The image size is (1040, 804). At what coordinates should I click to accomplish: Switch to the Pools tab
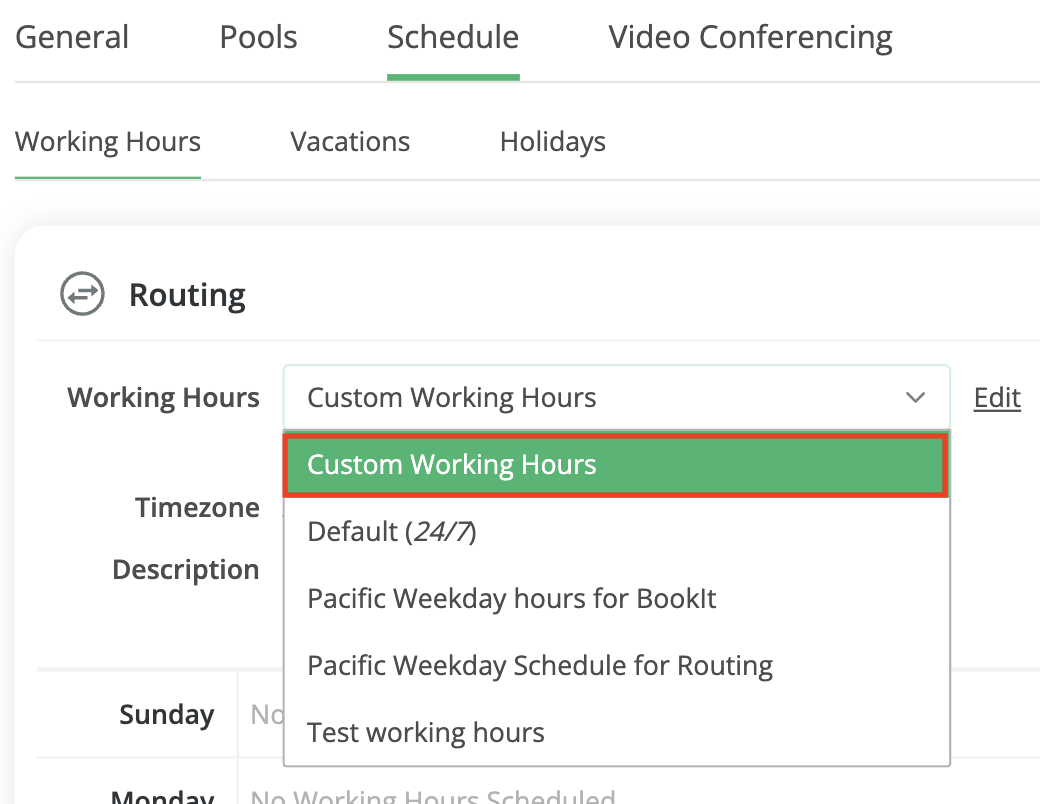coord(258,38)
